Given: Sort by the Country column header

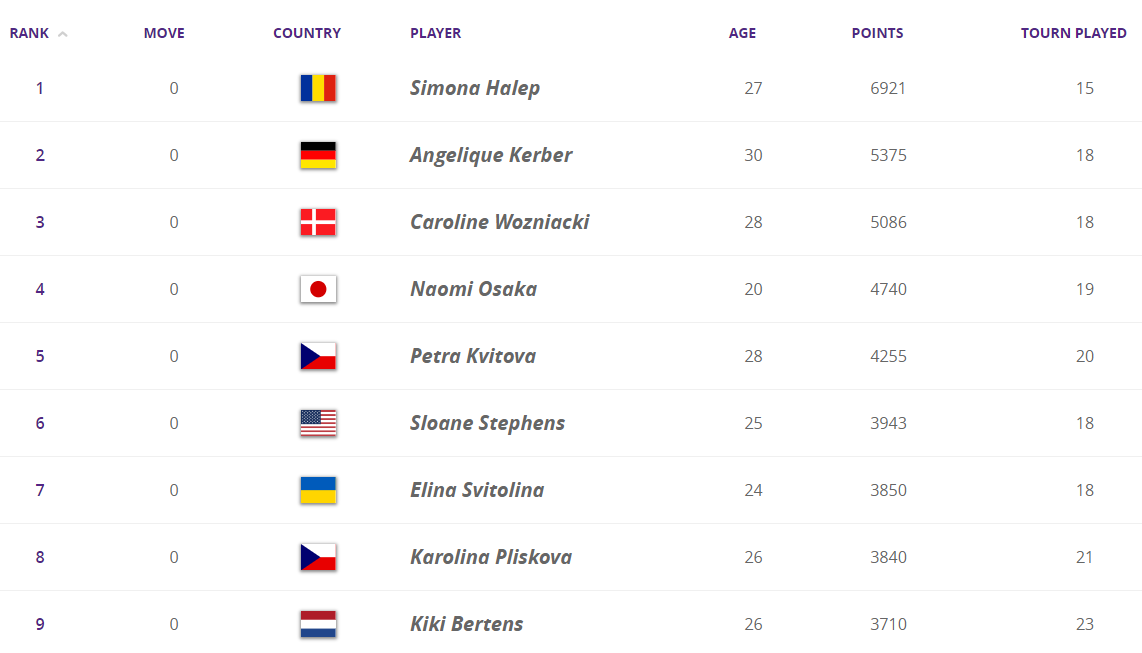Looking at the screenshot, I should [307, 33].
